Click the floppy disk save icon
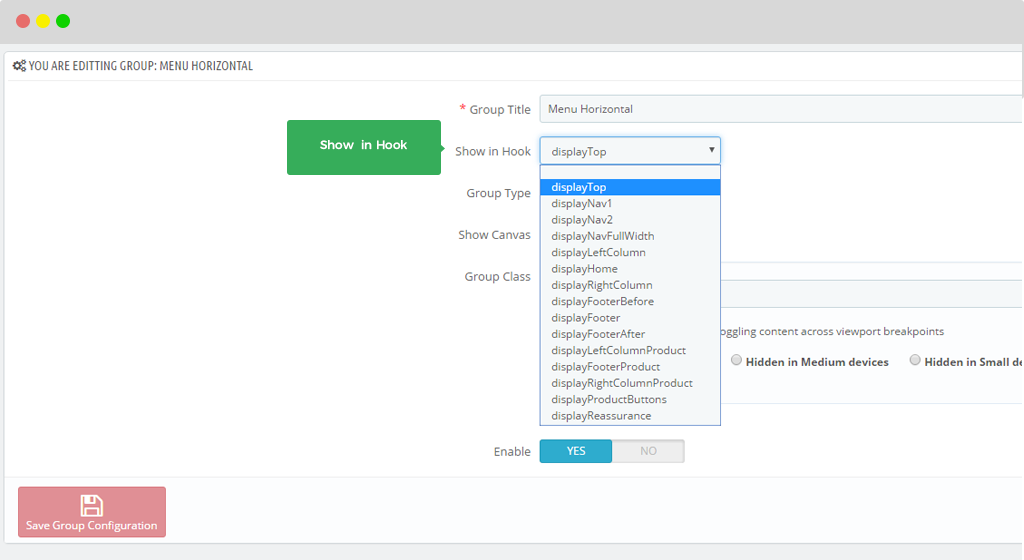Image resolution: width=1024 pixels, height=560 pixels. pyautogui.click(x=91, y=506)
